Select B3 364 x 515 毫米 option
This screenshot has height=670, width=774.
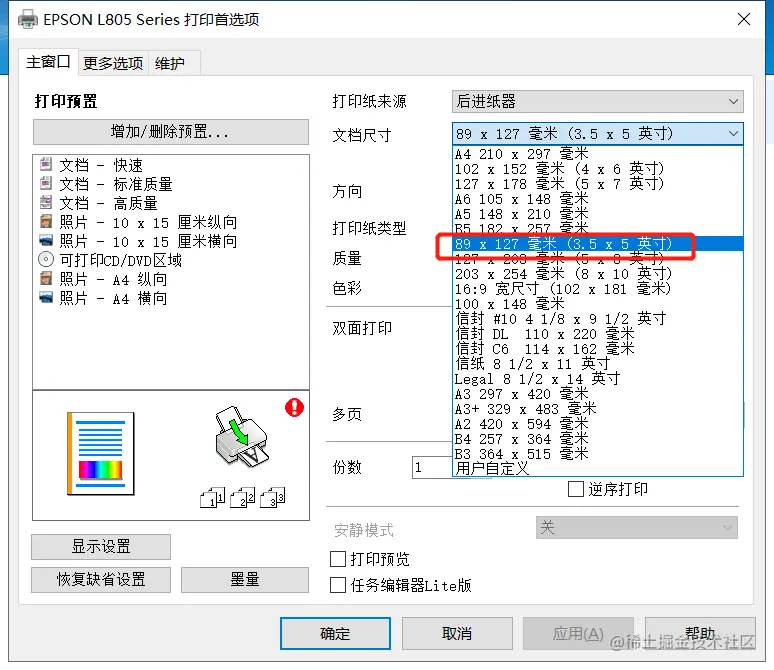coord(598,454)
